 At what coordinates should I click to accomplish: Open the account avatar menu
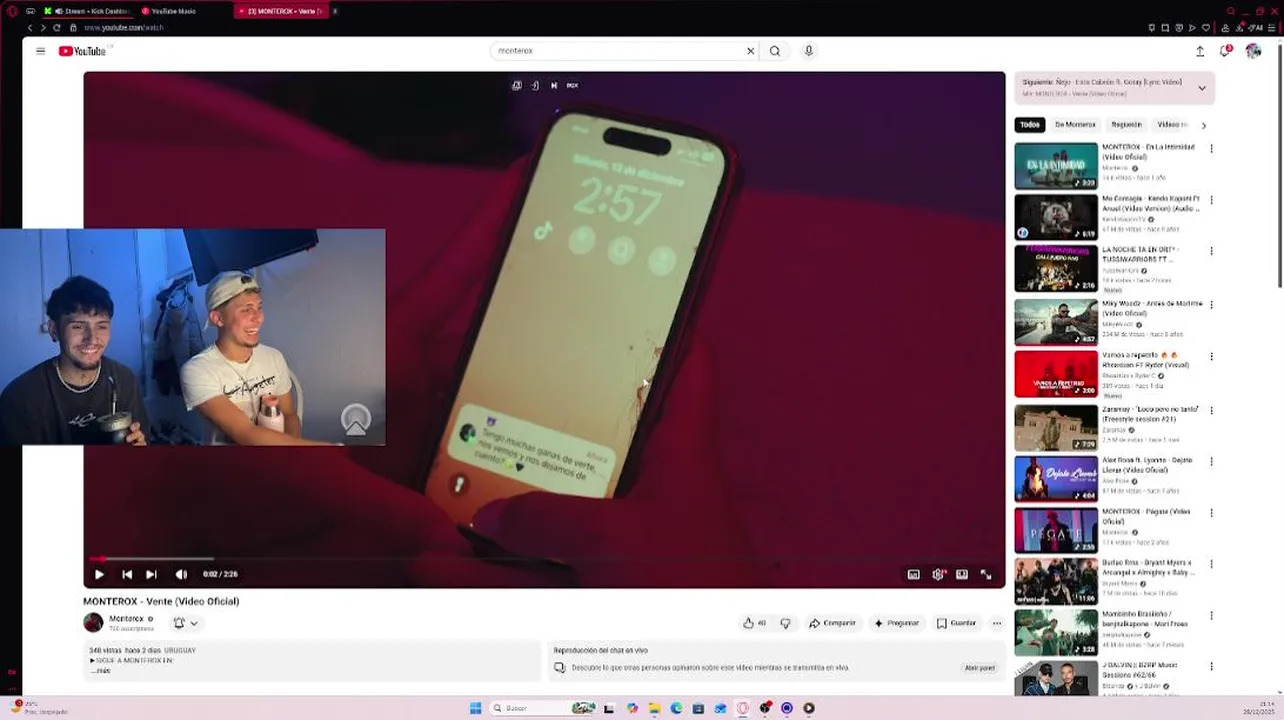tap(1253, 51)
